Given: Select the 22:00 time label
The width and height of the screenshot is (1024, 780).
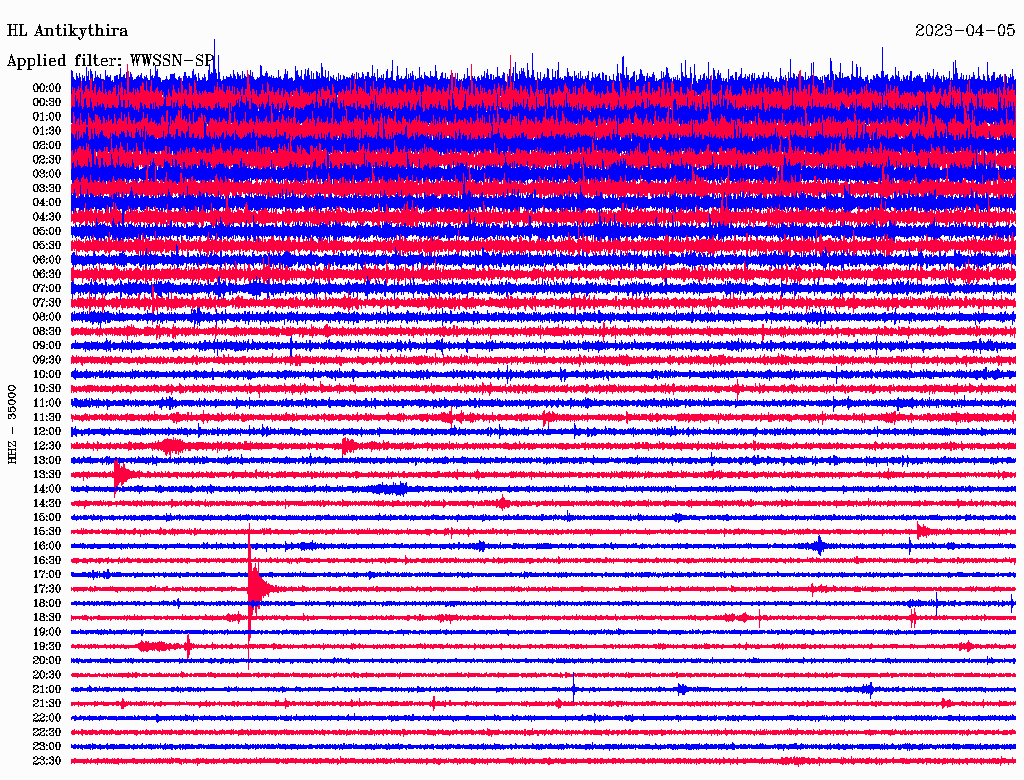Looking at the screenshot, I should (47, 718).
